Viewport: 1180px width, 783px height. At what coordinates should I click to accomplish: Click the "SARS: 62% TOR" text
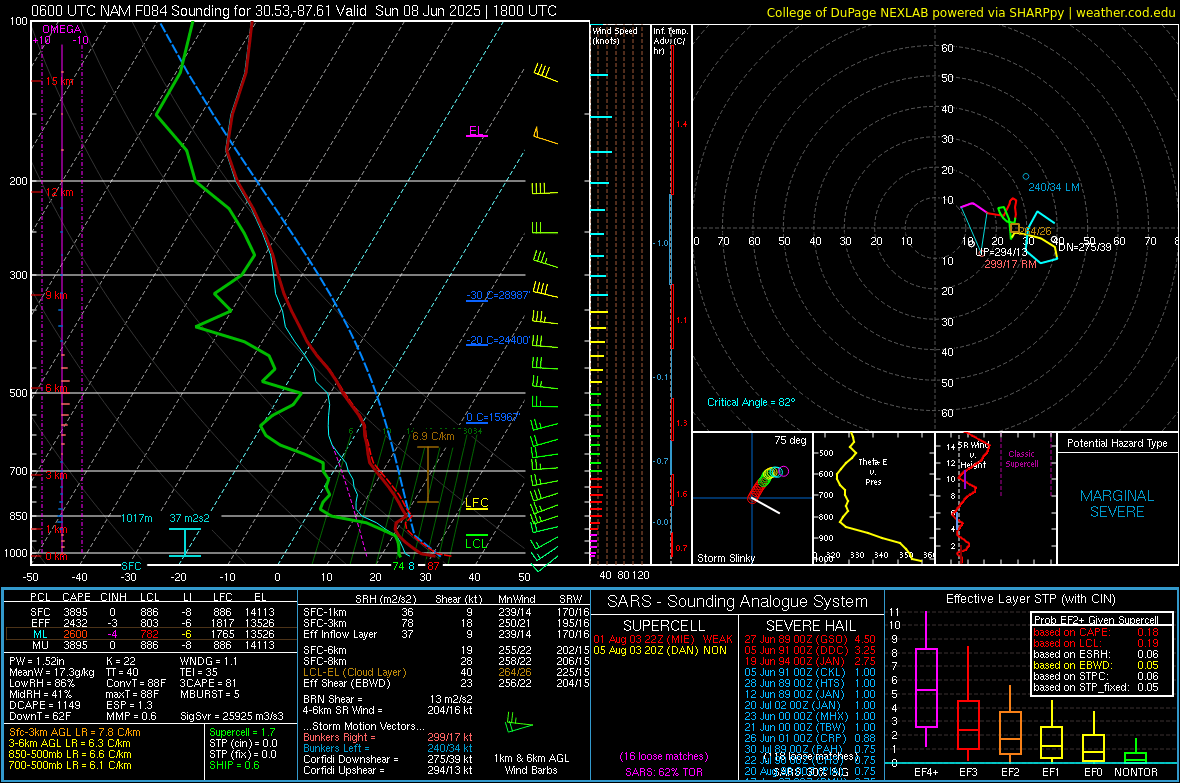(664, 772)
